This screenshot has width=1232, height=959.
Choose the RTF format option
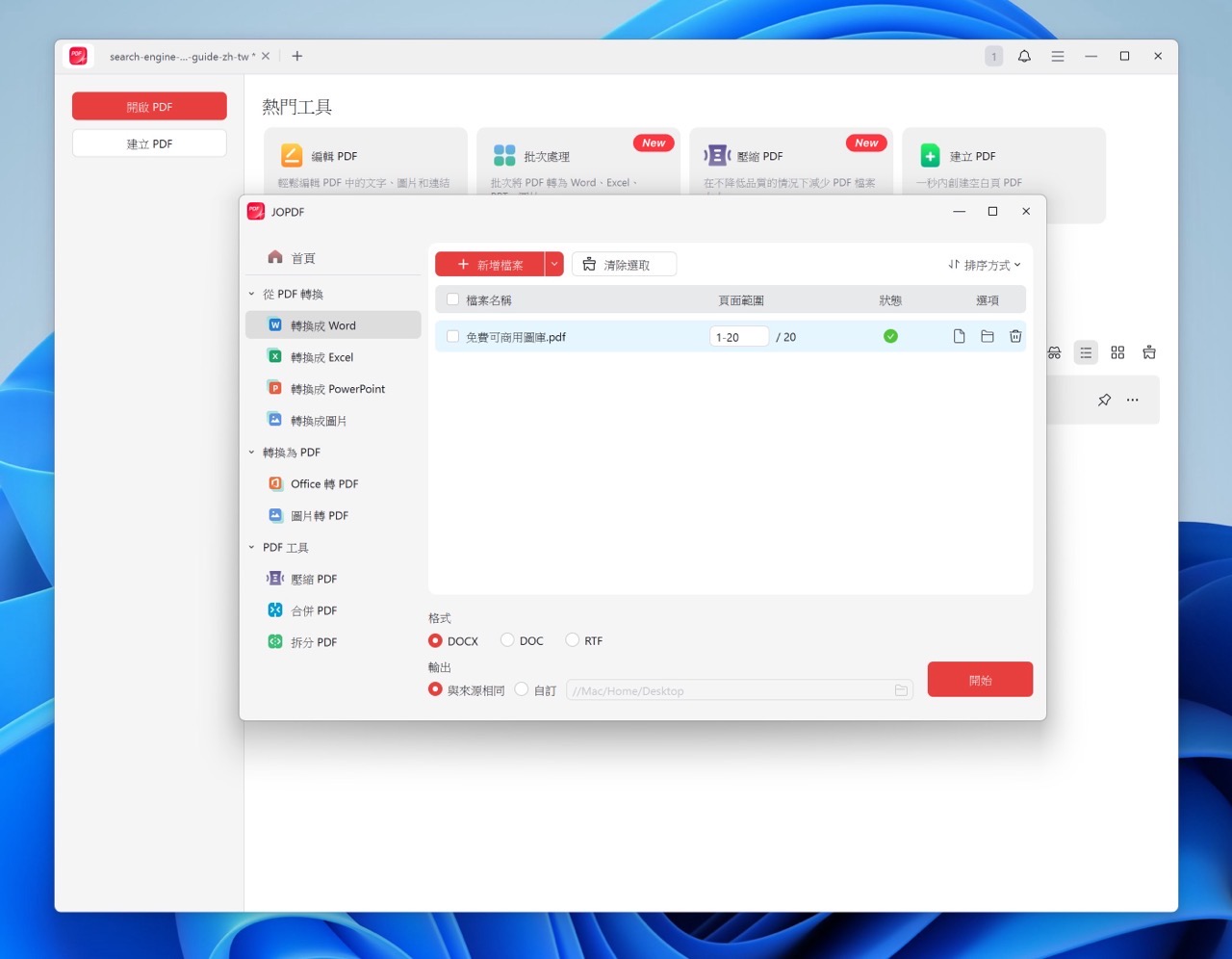pyautogui.click(x=573, y=640)
